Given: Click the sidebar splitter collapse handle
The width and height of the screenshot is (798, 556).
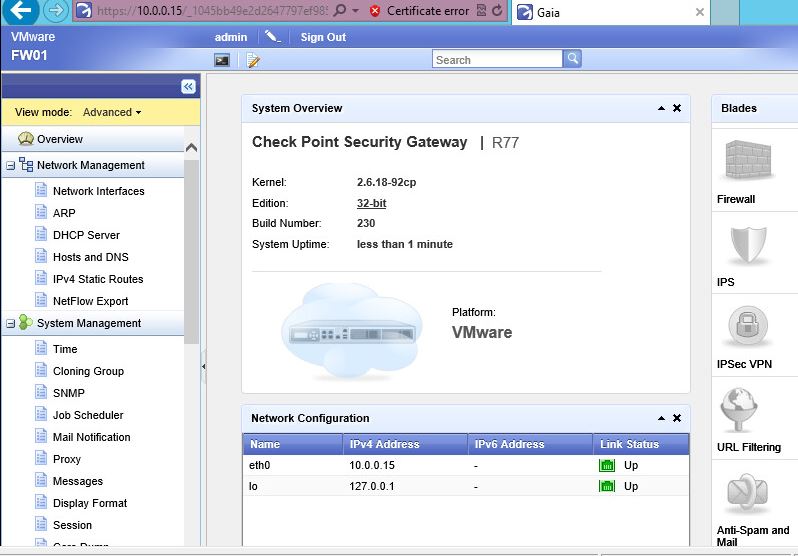Looking at the screenshot, I should pyautogui.click(x=203, y=366).
